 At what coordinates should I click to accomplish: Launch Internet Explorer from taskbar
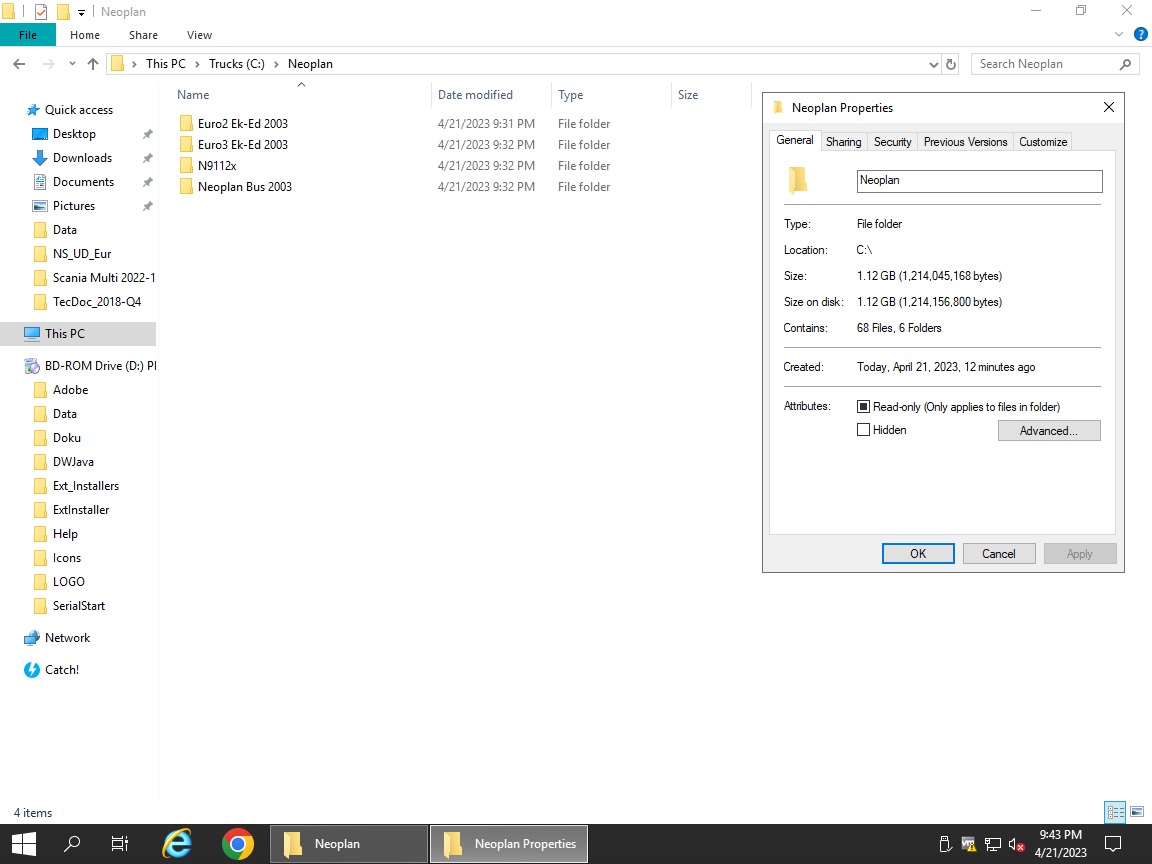click(177, 844)
